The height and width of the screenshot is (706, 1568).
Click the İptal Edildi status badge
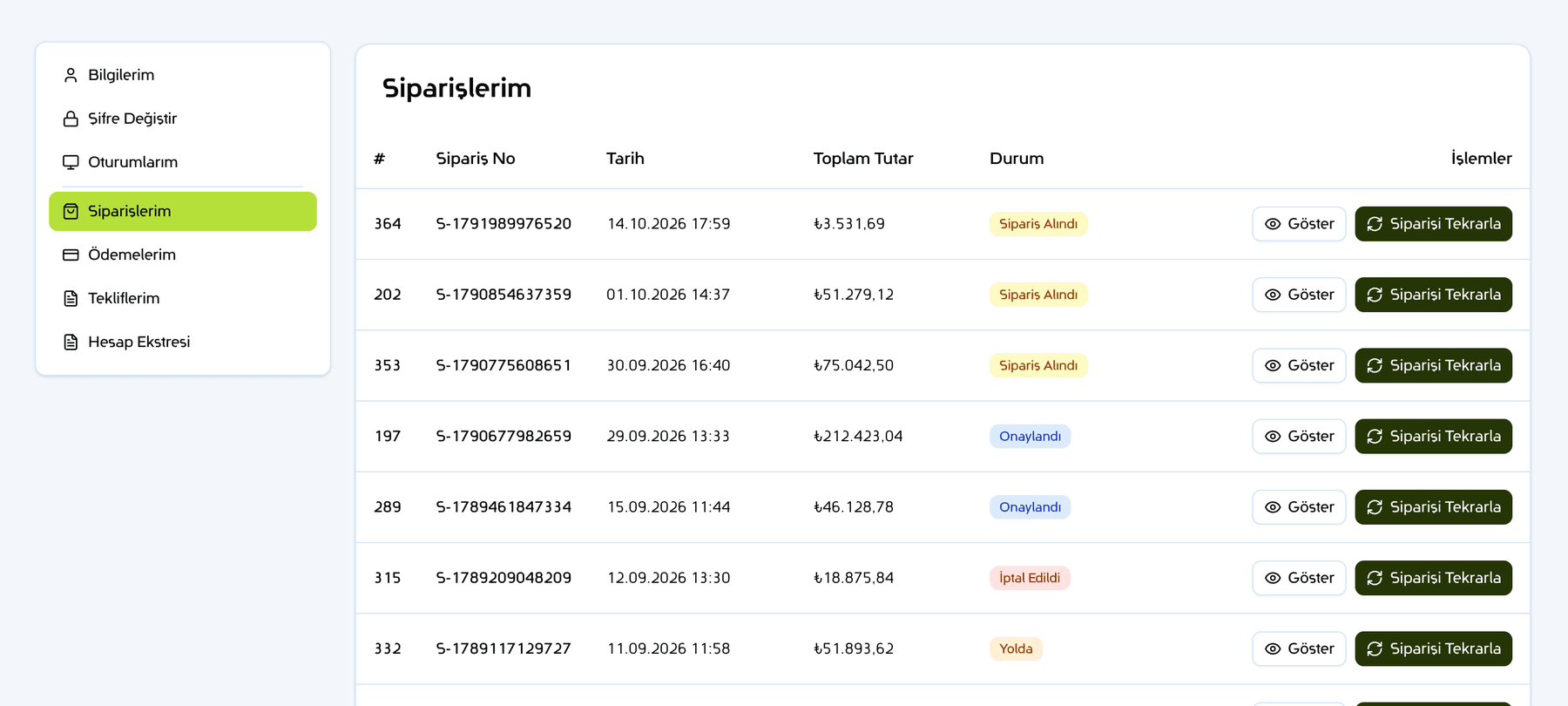click(1030, 578)
